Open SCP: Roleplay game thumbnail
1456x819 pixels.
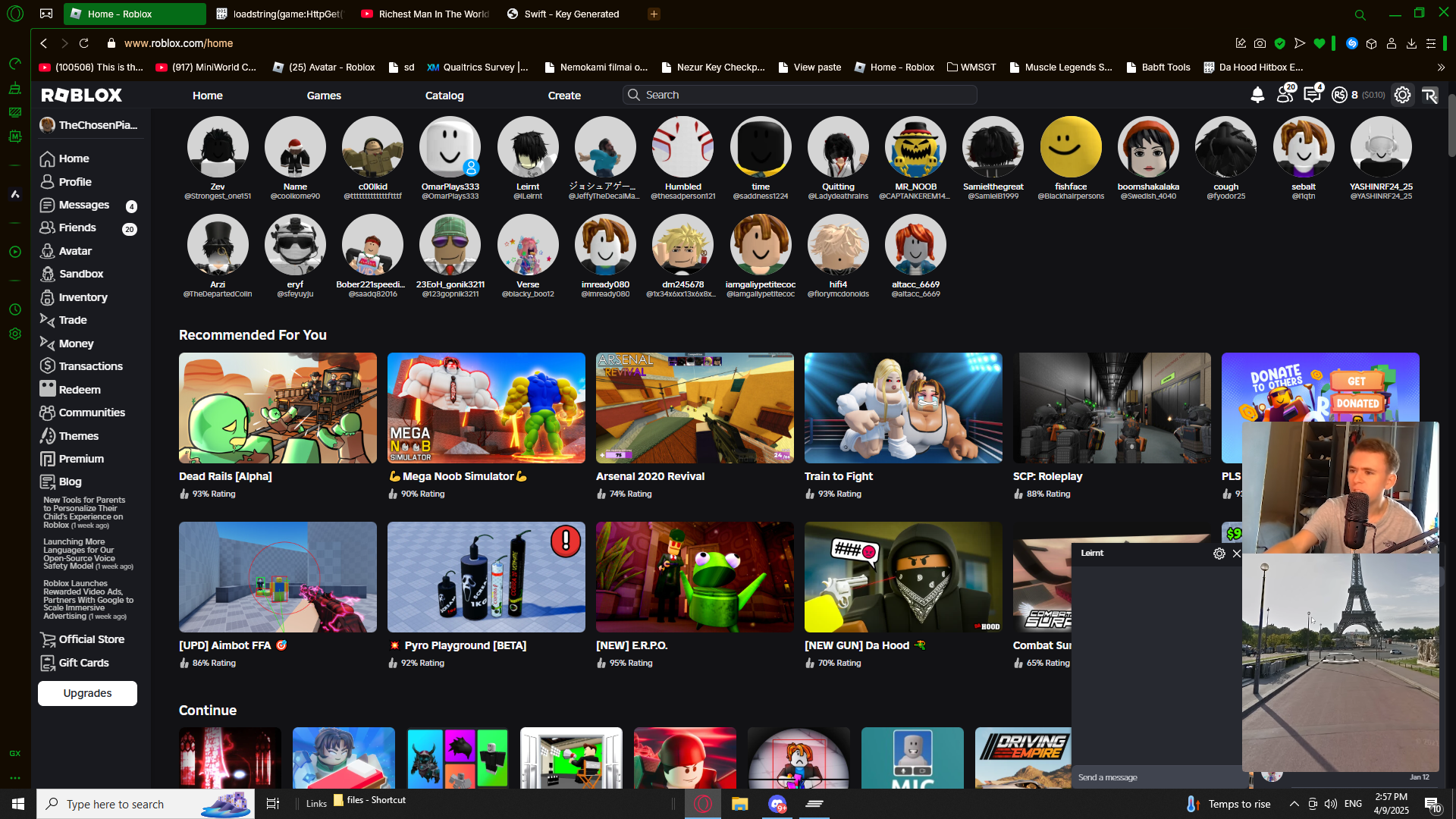[1112, 408]
